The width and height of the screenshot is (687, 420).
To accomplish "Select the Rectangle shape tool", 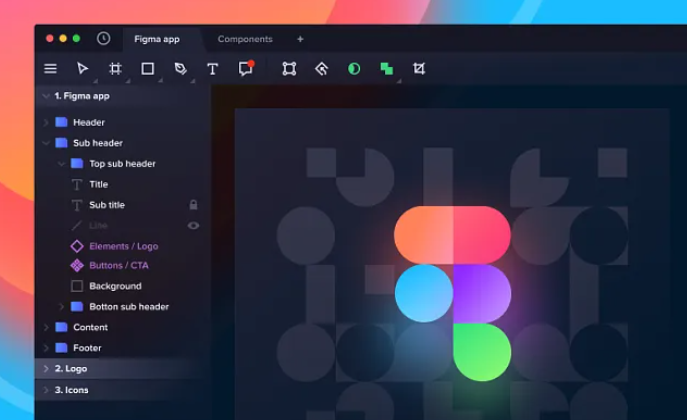I will click(x=148, y=69).
